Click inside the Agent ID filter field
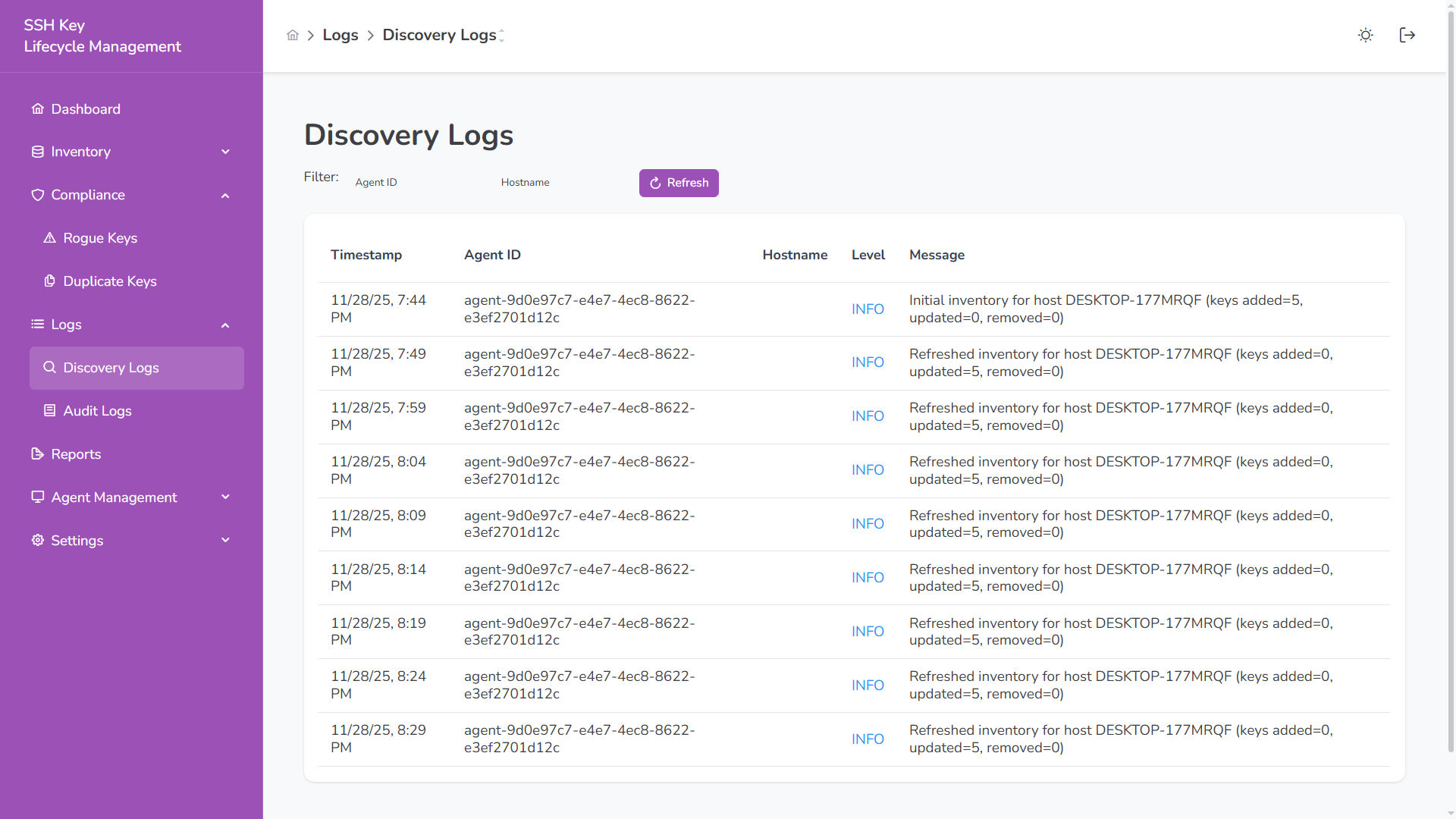1456x819 pixels. pos(409,182)
